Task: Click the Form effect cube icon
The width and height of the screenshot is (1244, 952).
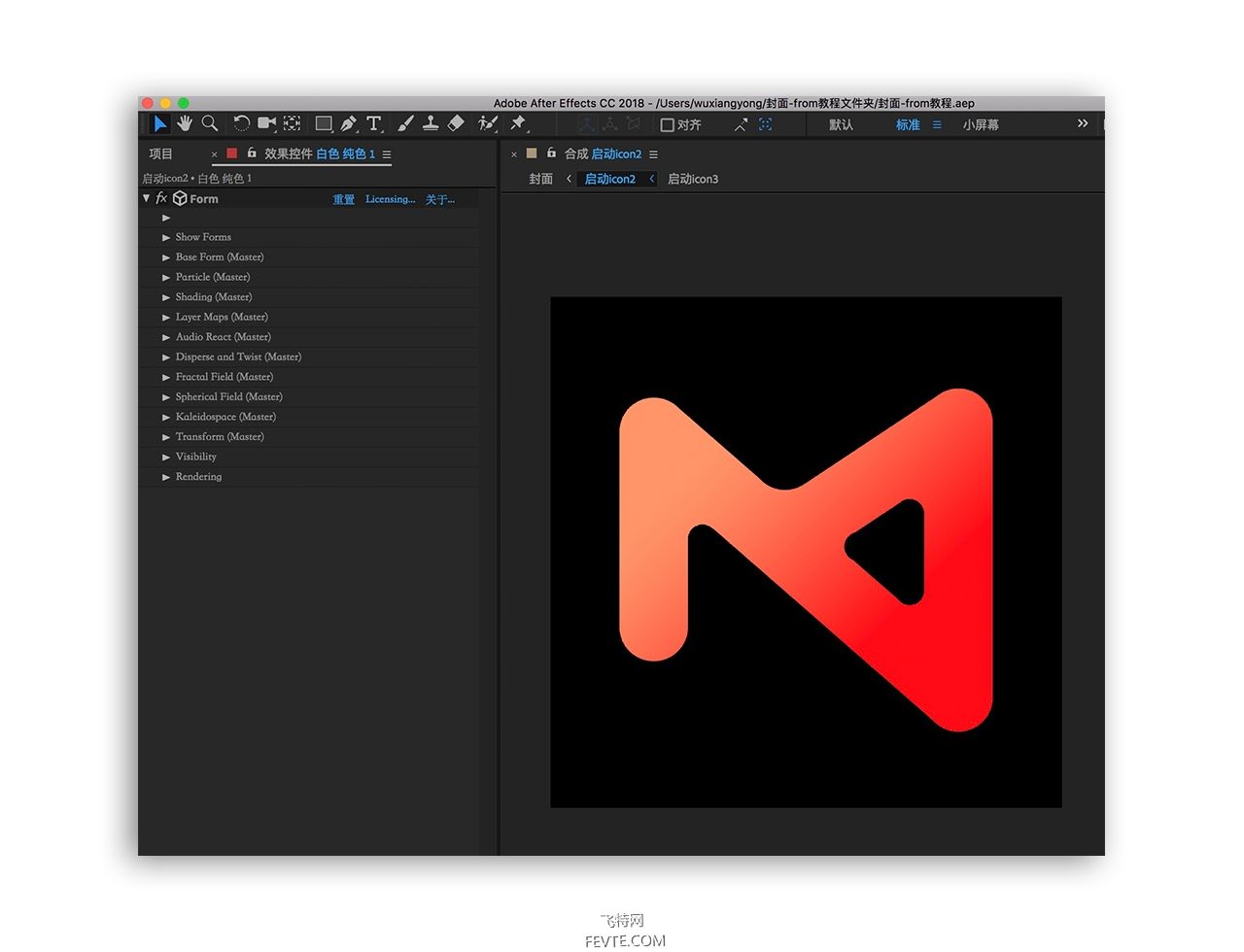Action: [x=180, y=198]
